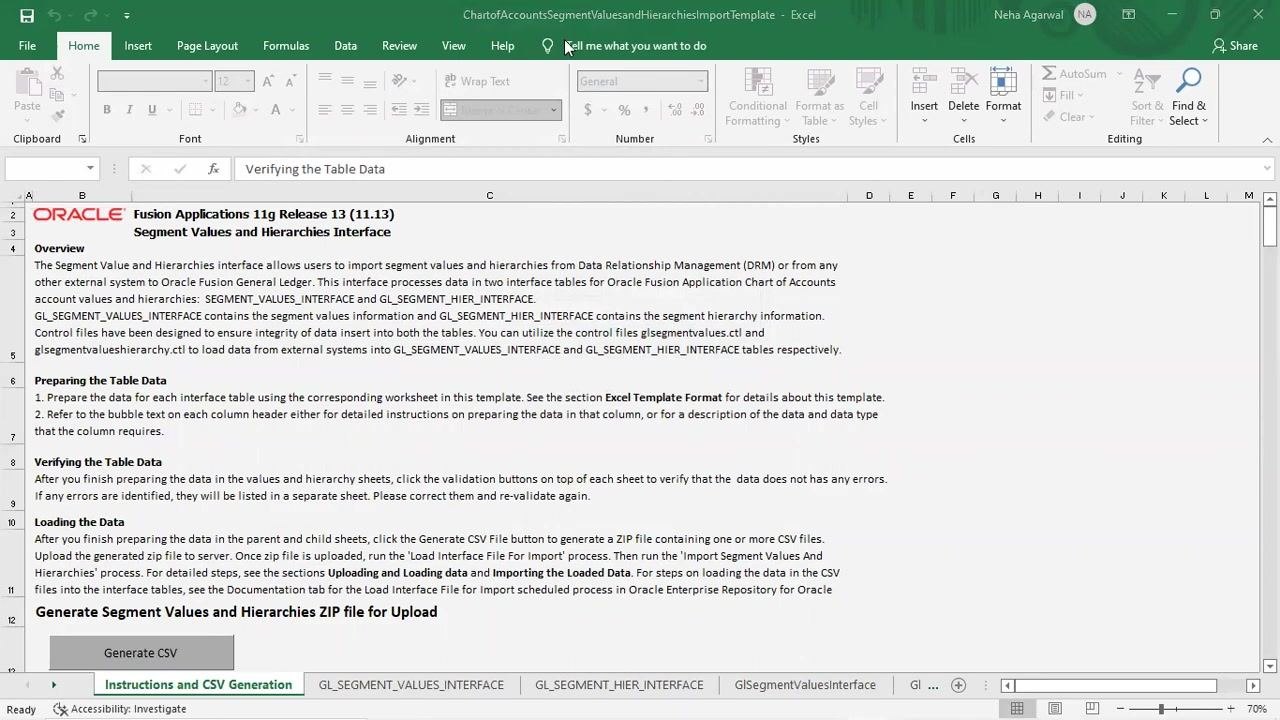Click the Generate CSV button
Viewport: 1280px width, 720px height.
[141, 653]
